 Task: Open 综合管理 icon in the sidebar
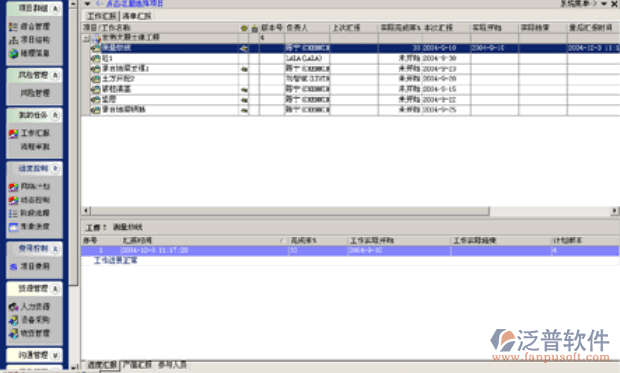tap(13, 27)
